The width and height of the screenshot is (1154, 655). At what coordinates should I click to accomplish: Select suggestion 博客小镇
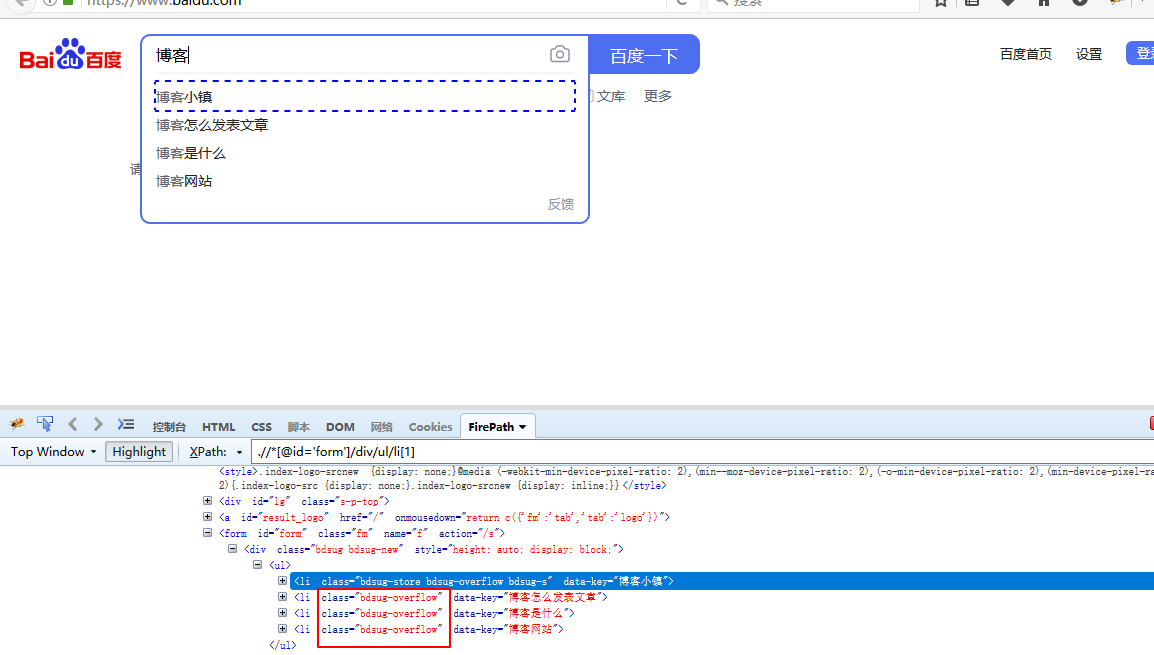(x=365, y=96)
